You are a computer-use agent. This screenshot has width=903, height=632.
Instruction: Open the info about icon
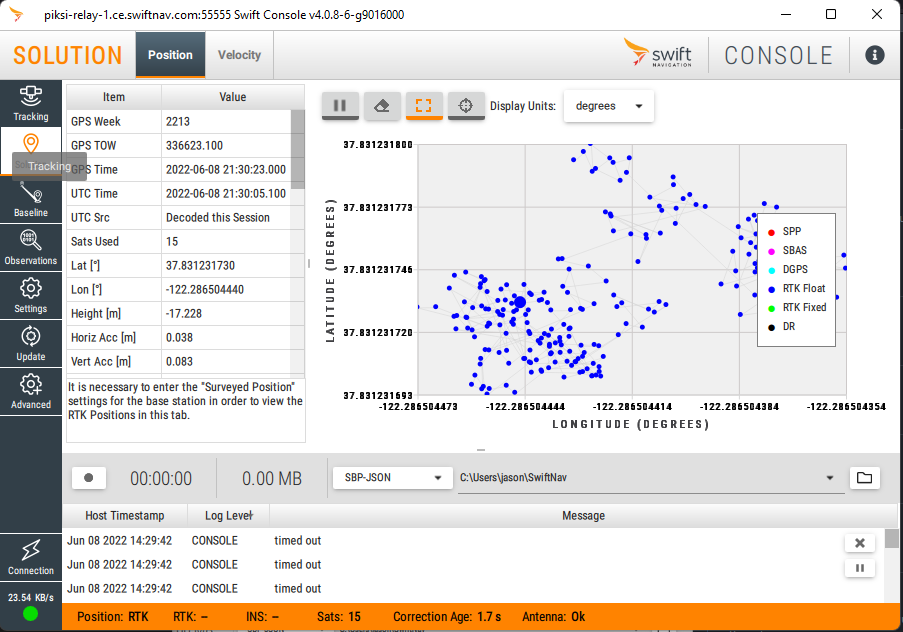tap(874, 55)
